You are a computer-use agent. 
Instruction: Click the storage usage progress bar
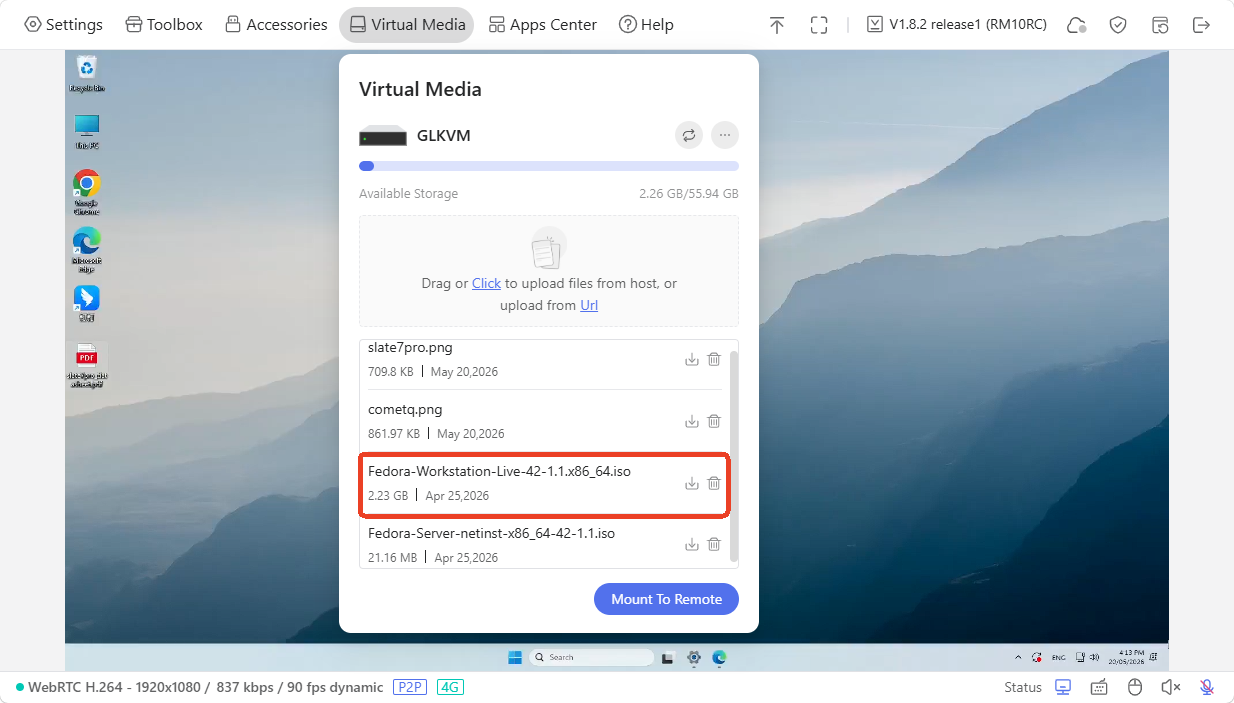pos(549,166)
